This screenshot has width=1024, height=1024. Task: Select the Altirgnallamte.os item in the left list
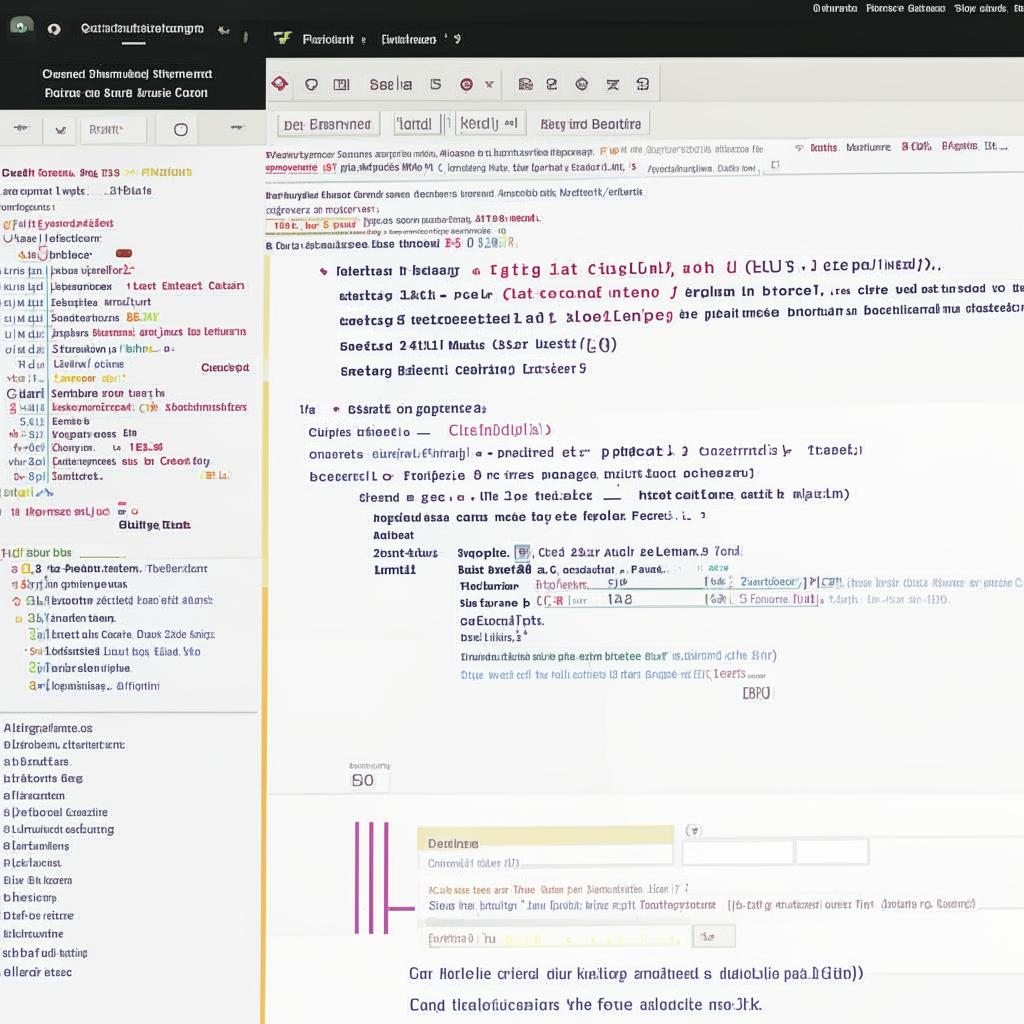[x=48, y=728]
